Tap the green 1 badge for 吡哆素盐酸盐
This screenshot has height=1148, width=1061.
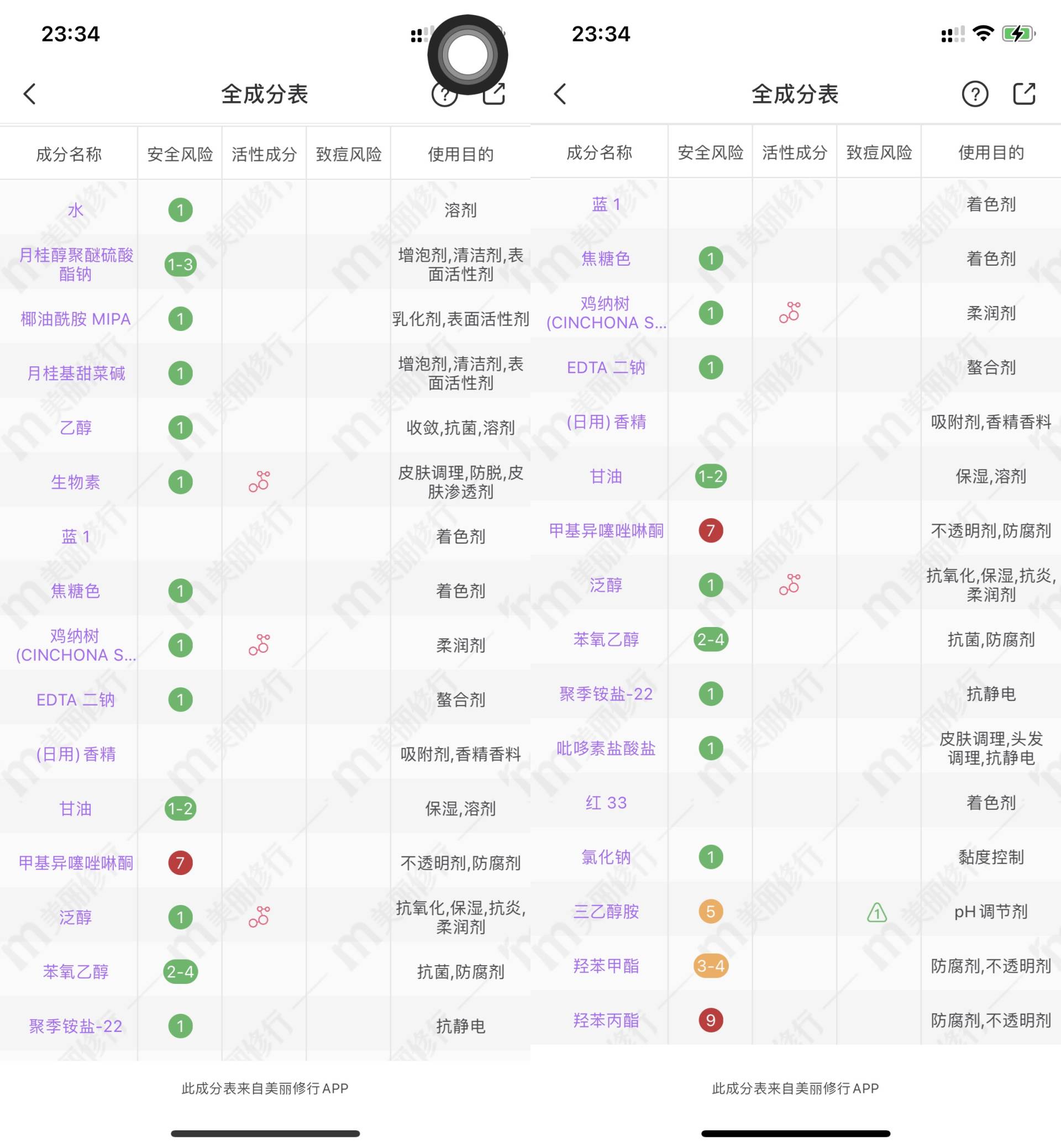pyautogui.click(x=711, y=749)
